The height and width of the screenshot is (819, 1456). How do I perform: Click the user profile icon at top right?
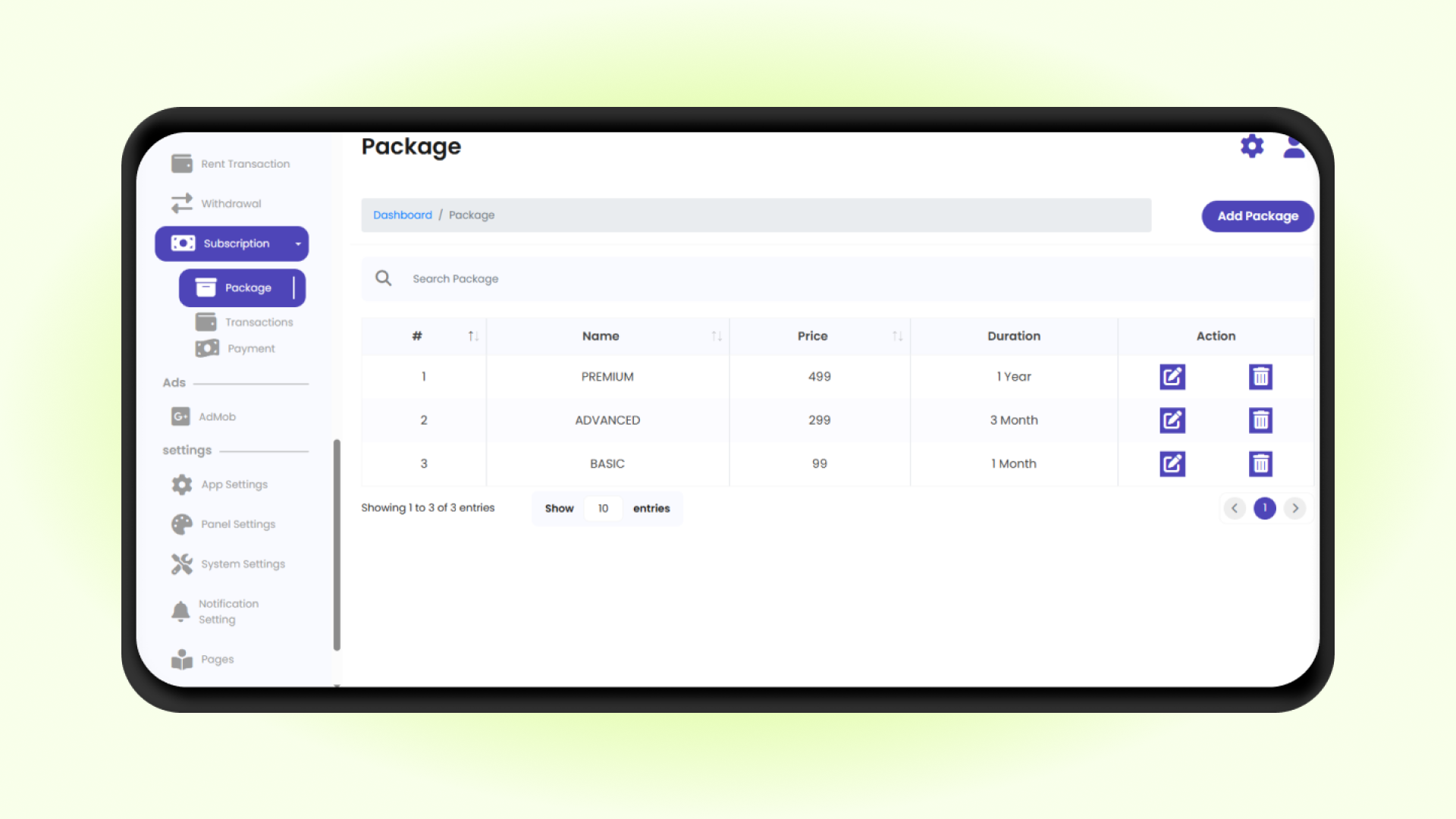1294,147
